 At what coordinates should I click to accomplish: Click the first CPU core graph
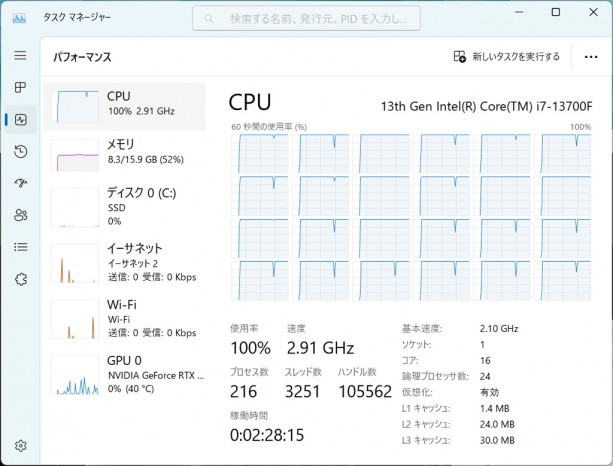(x=259, y=151)
